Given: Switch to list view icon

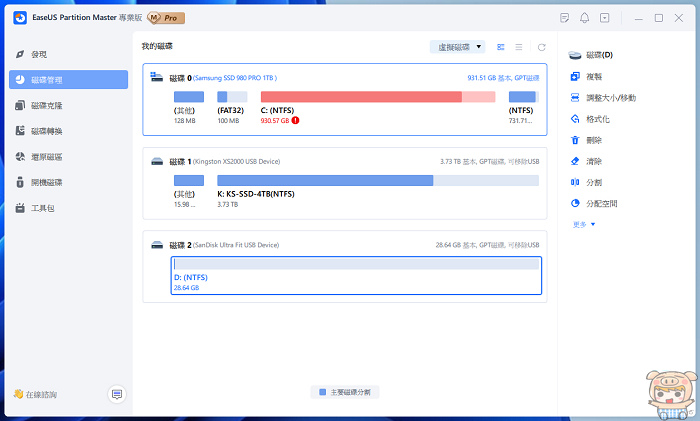Looking at the screenshot, I should pyautogui.click(x=518, y=47).
